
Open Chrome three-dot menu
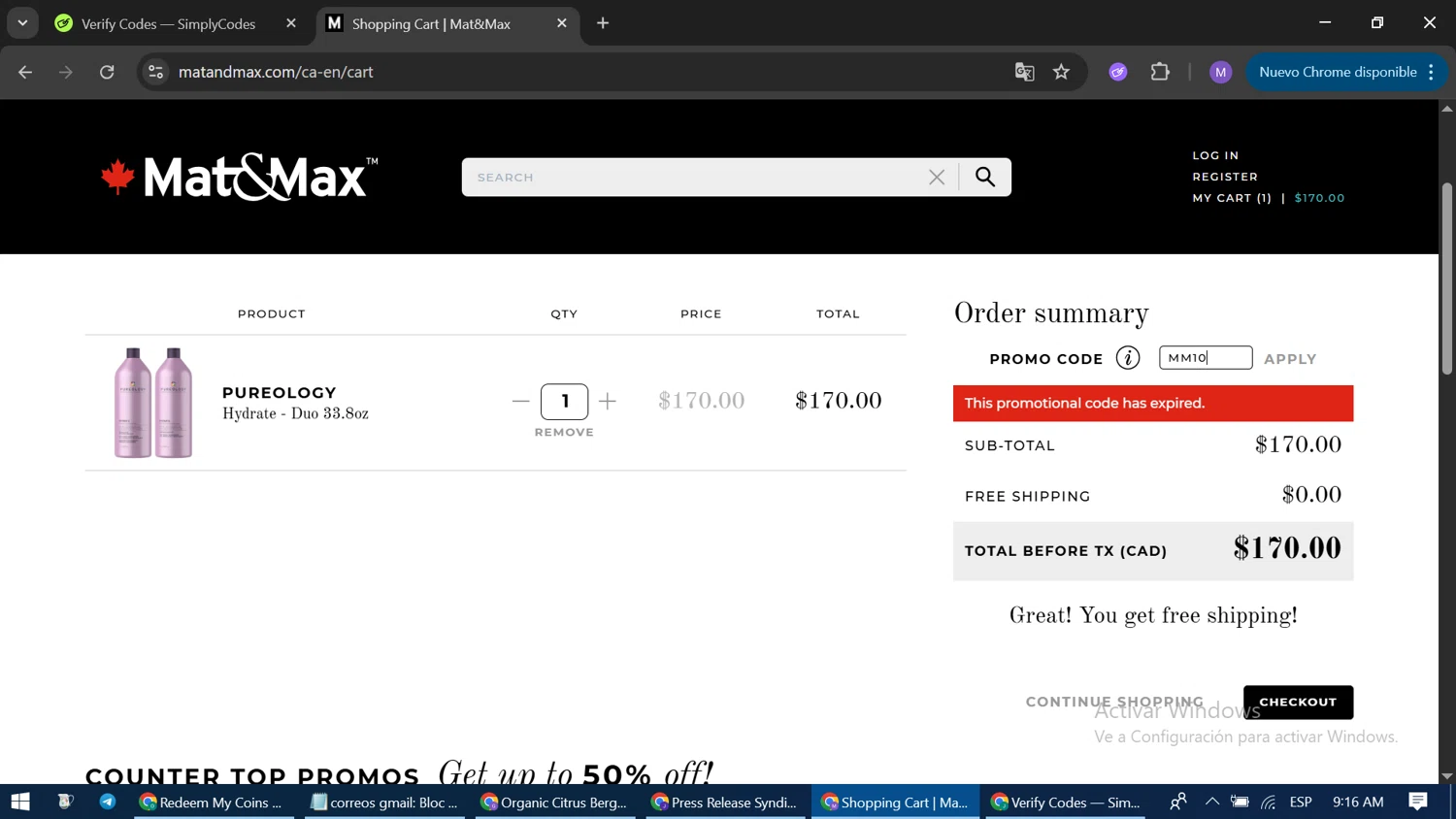pos(1431,72)
